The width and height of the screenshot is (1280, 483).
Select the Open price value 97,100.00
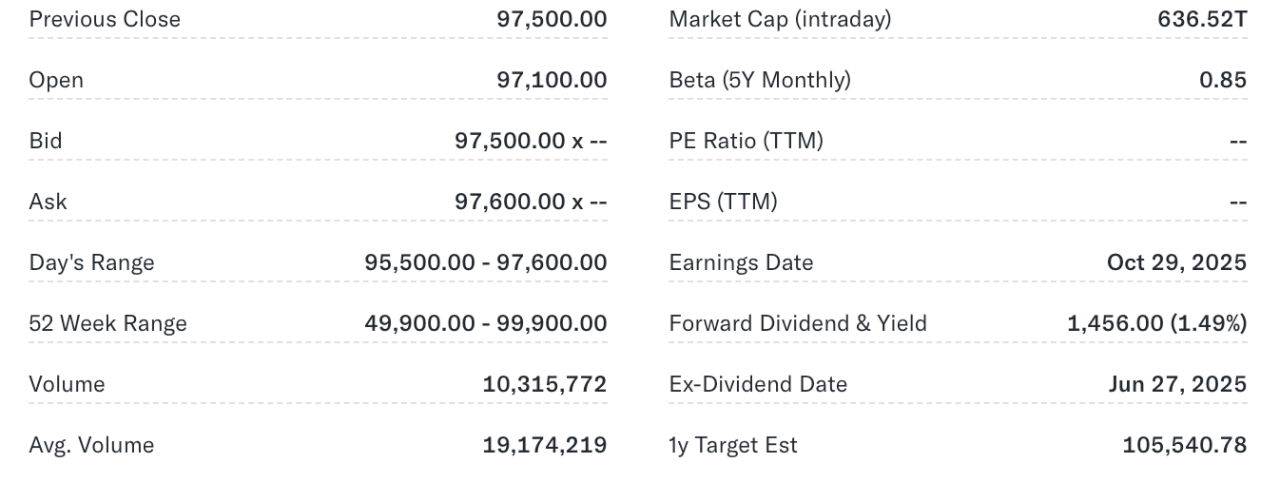coord(551,81)
